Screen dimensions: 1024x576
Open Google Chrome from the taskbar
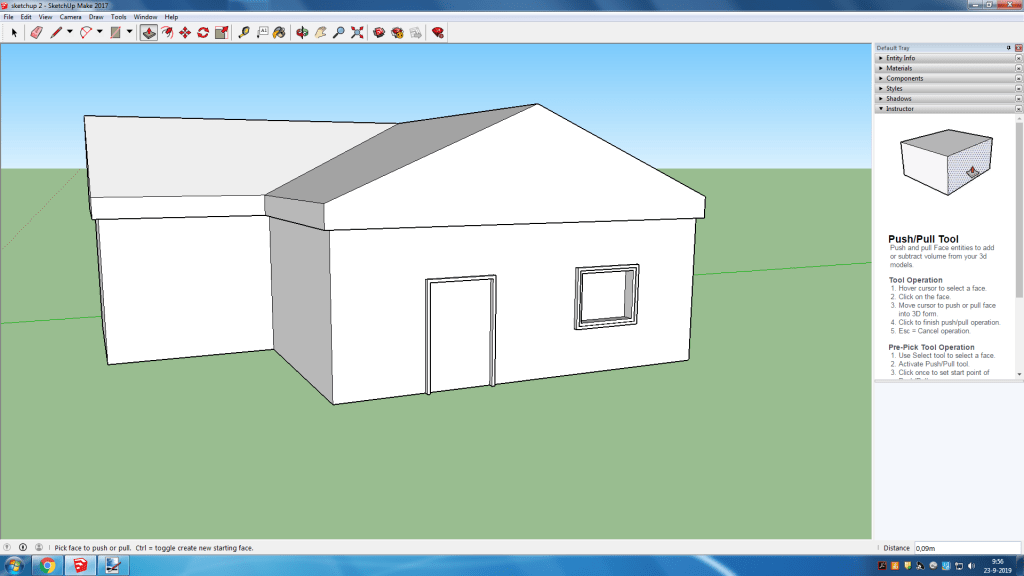click(x=47, y=566)
